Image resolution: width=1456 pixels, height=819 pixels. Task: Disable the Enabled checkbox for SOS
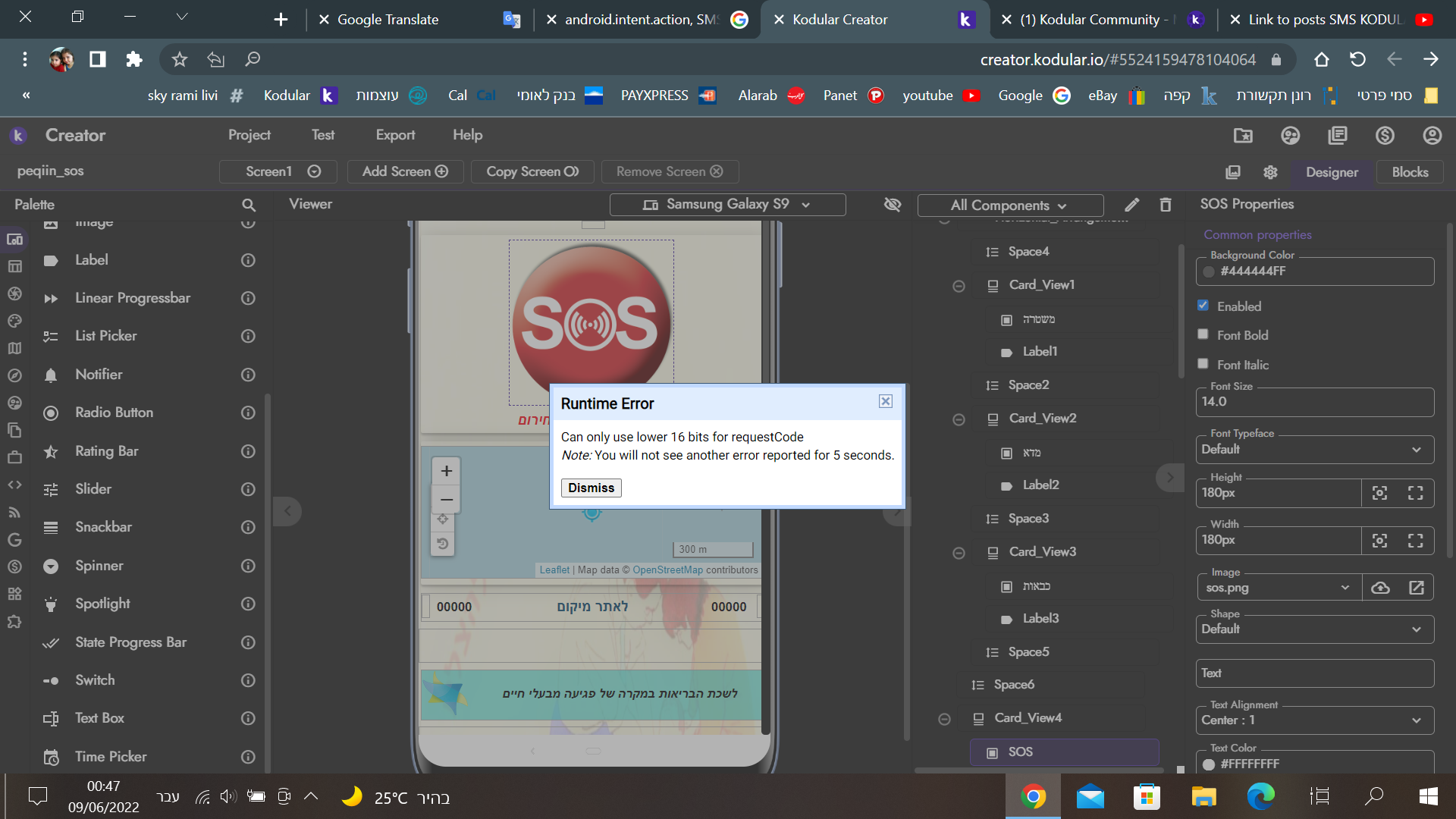(1203, 305)
